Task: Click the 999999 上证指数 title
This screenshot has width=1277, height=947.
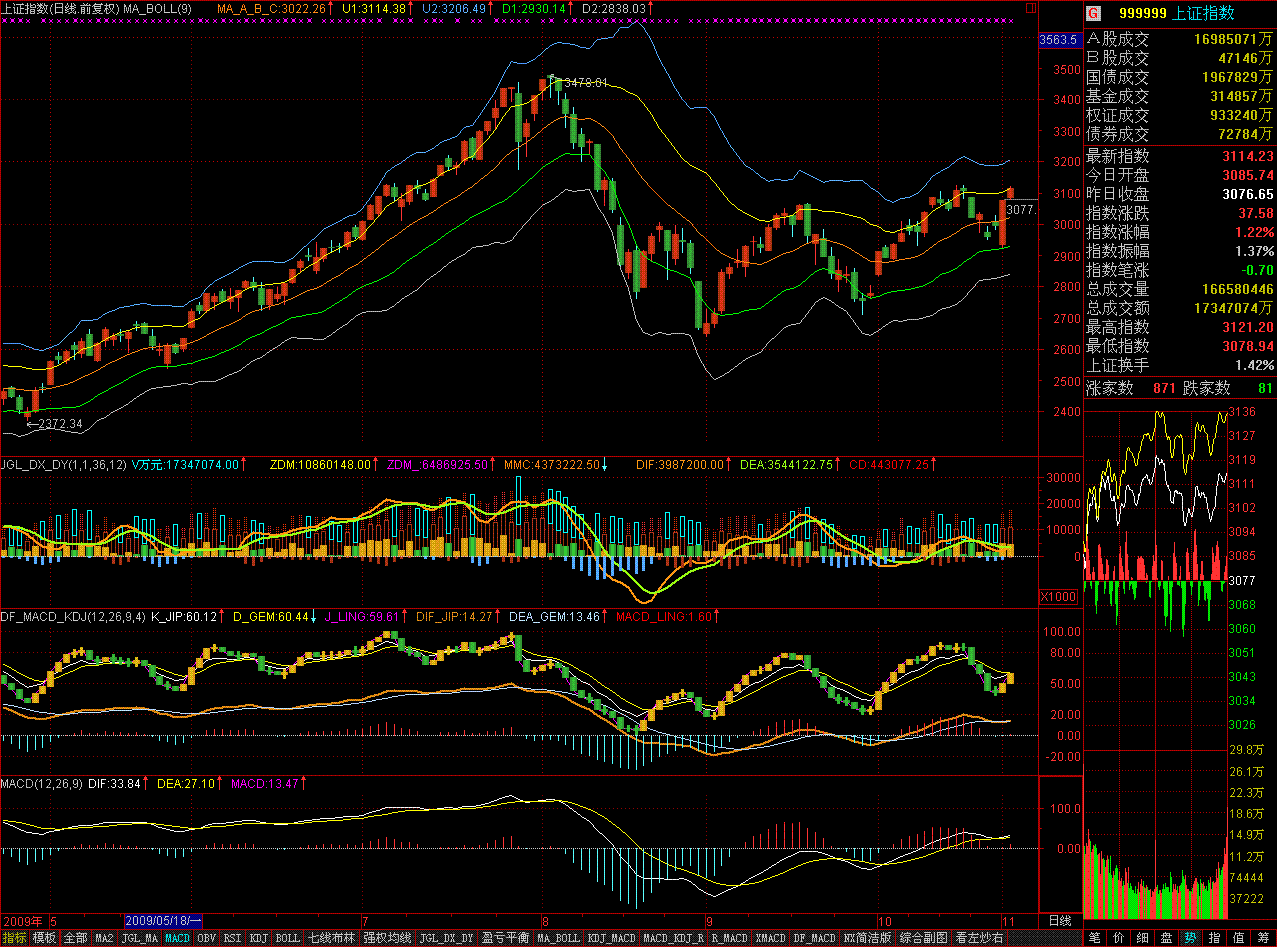Action: 1177,13
